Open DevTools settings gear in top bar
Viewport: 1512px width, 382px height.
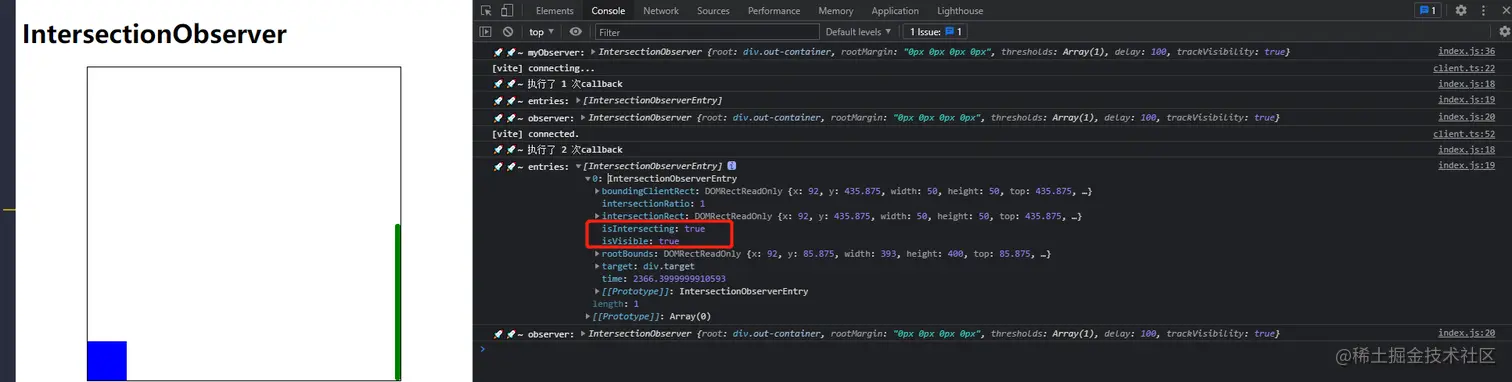[1461, 11]
